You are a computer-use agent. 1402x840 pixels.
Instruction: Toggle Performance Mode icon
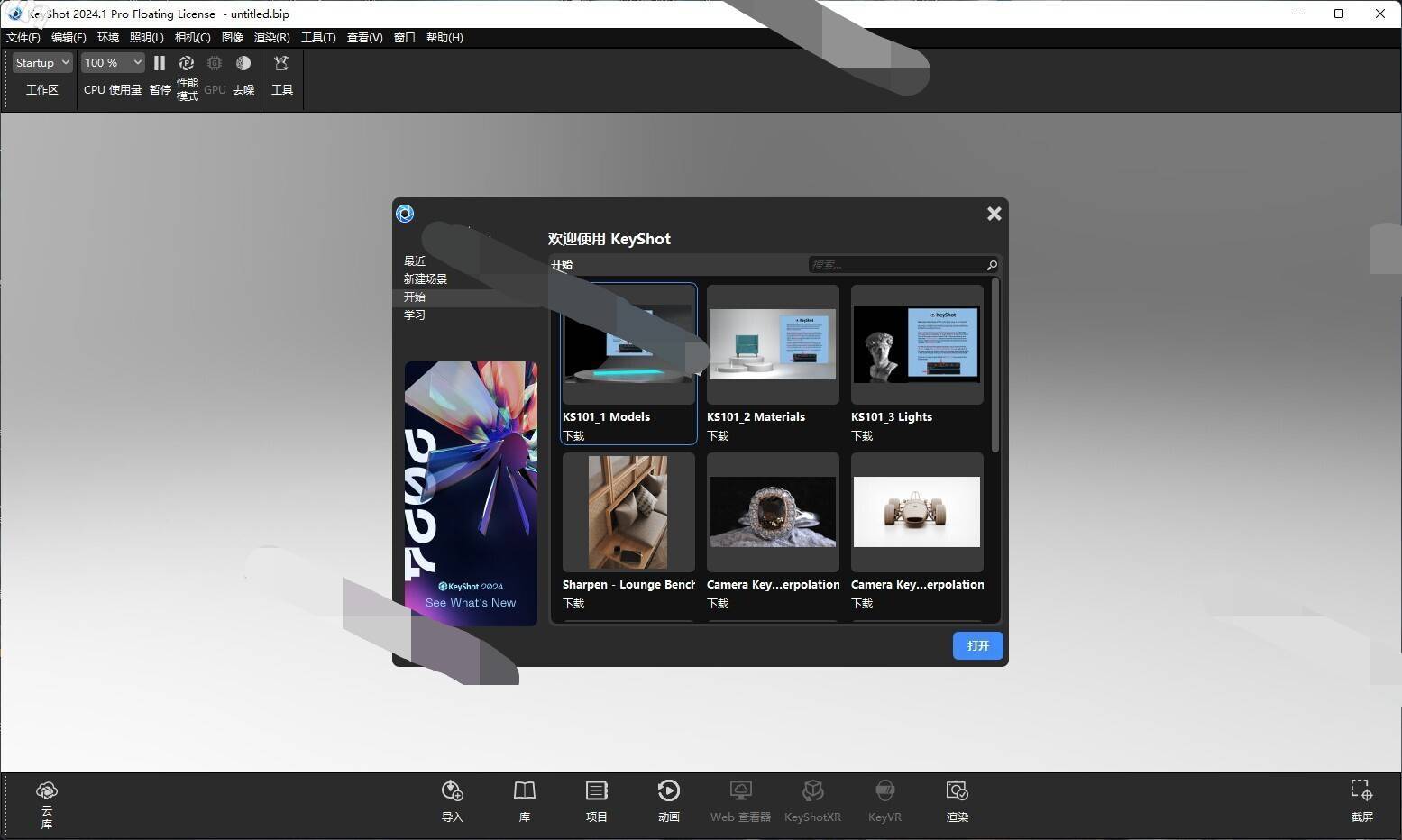[187, 63]
